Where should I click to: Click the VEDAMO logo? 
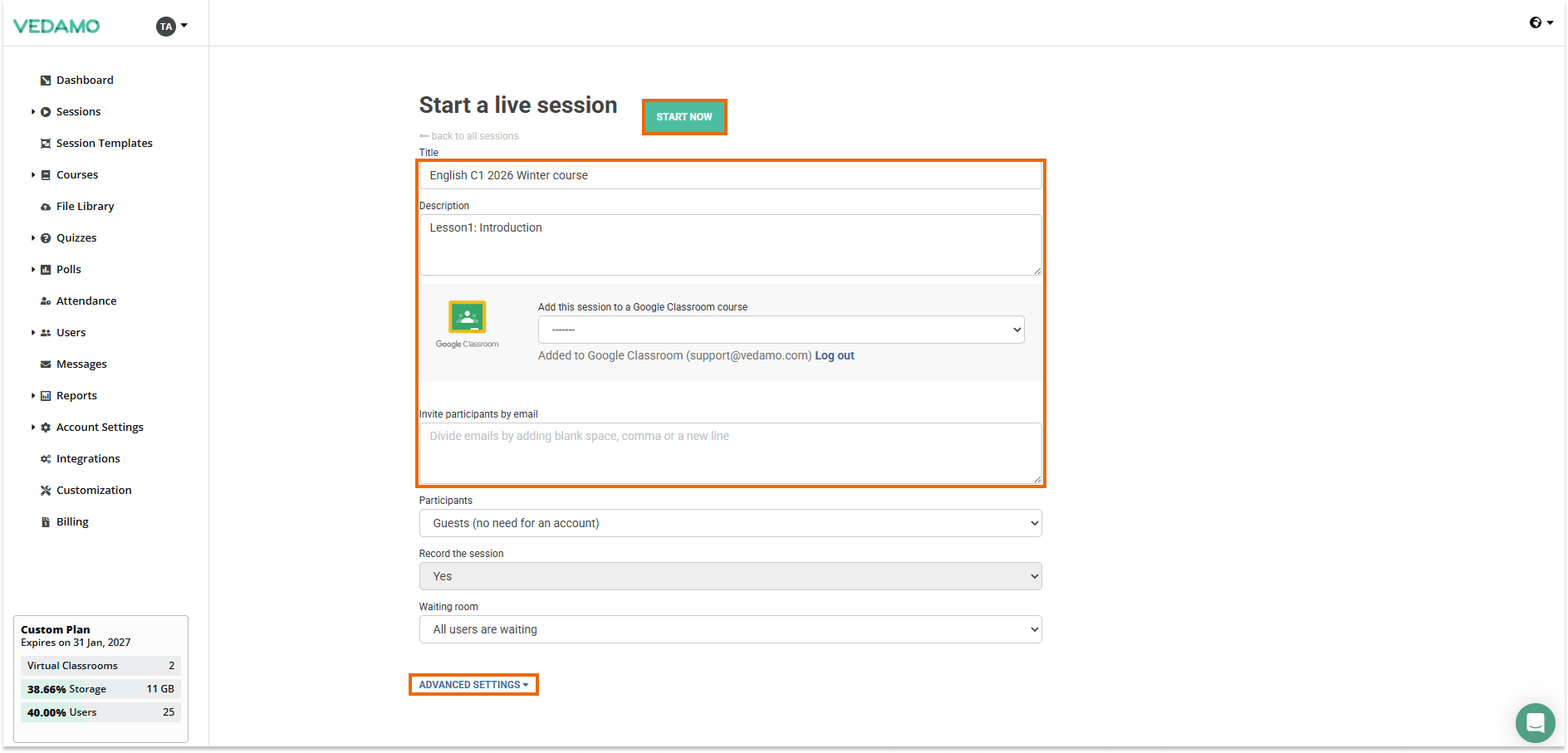click(x=56, y=27)
